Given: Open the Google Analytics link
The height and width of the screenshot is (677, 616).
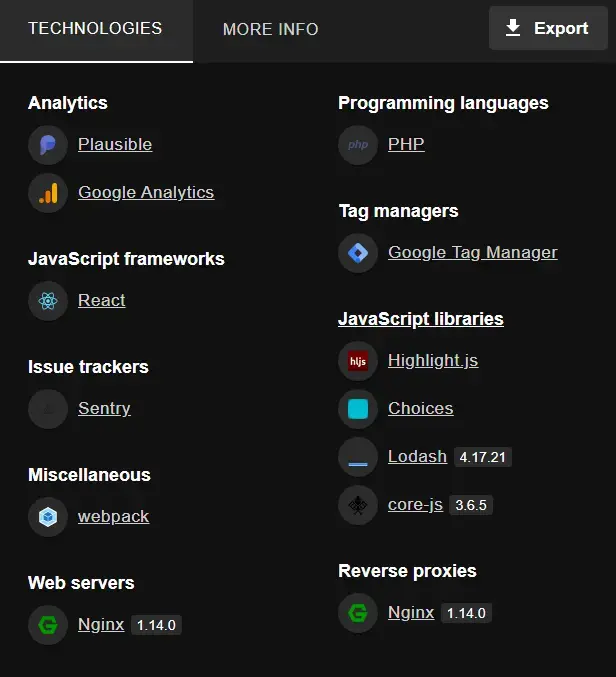Looking at the screenshot, I should click(146, 192).
